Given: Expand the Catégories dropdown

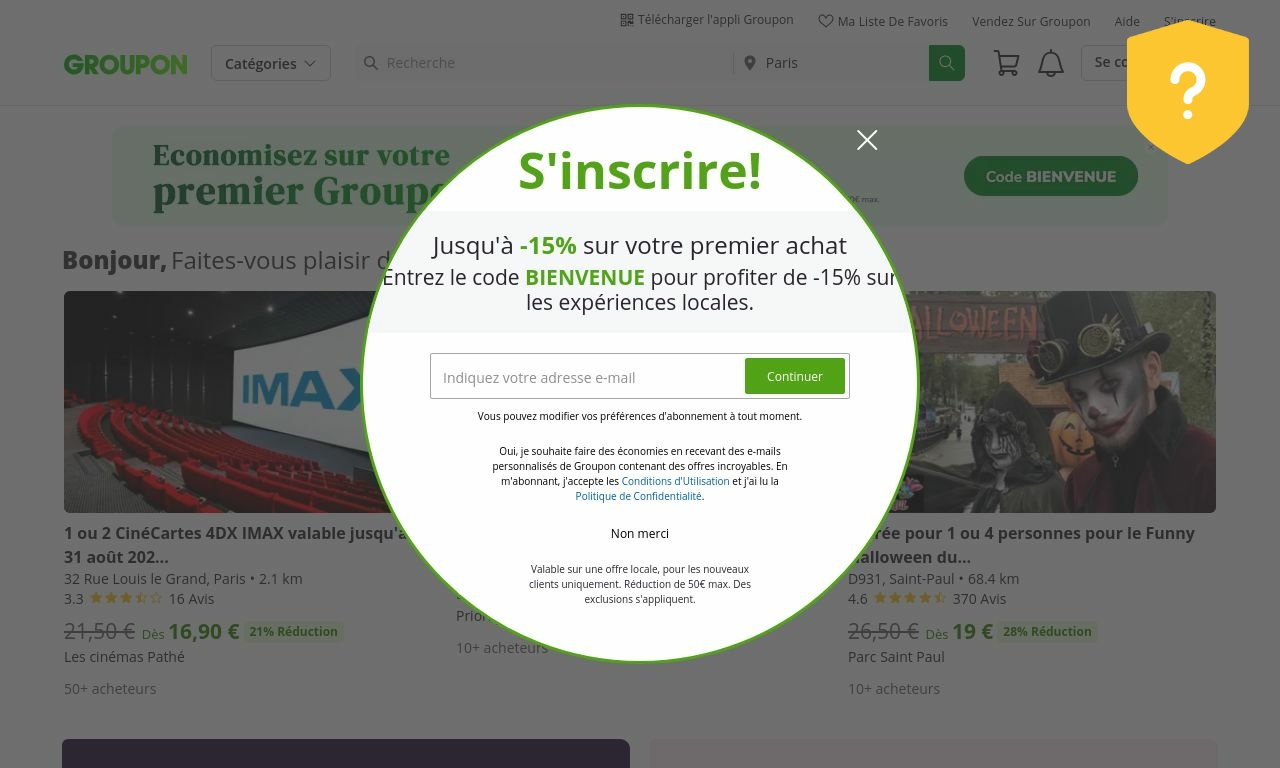Looking at the screenshot, I should pyautogui.click(x=271, y=63).
